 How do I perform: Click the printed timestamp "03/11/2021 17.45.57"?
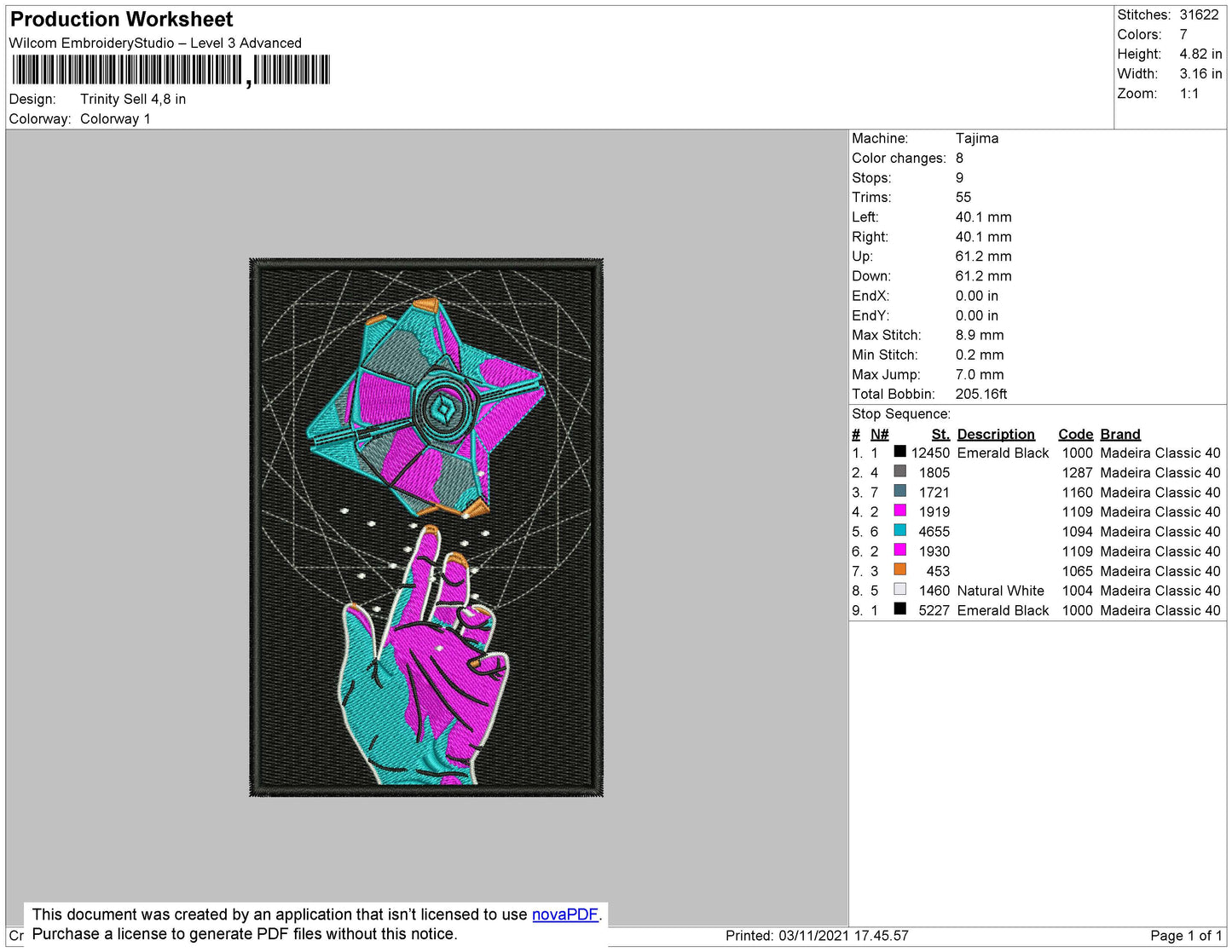coord(843,935)
